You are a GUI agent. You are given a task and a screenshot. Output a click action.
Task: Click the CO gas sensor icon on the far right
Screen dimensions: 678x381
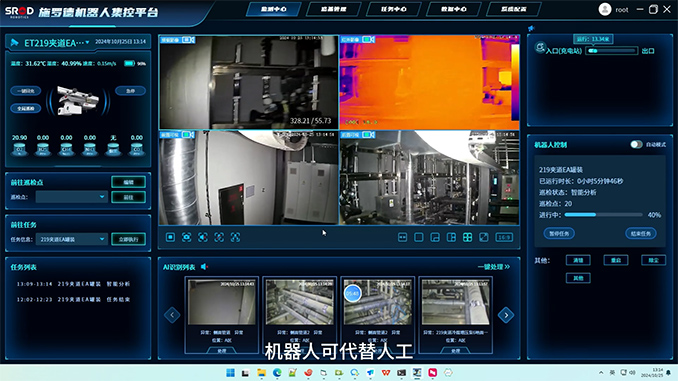pyautogui.click(x=137, y=149)
